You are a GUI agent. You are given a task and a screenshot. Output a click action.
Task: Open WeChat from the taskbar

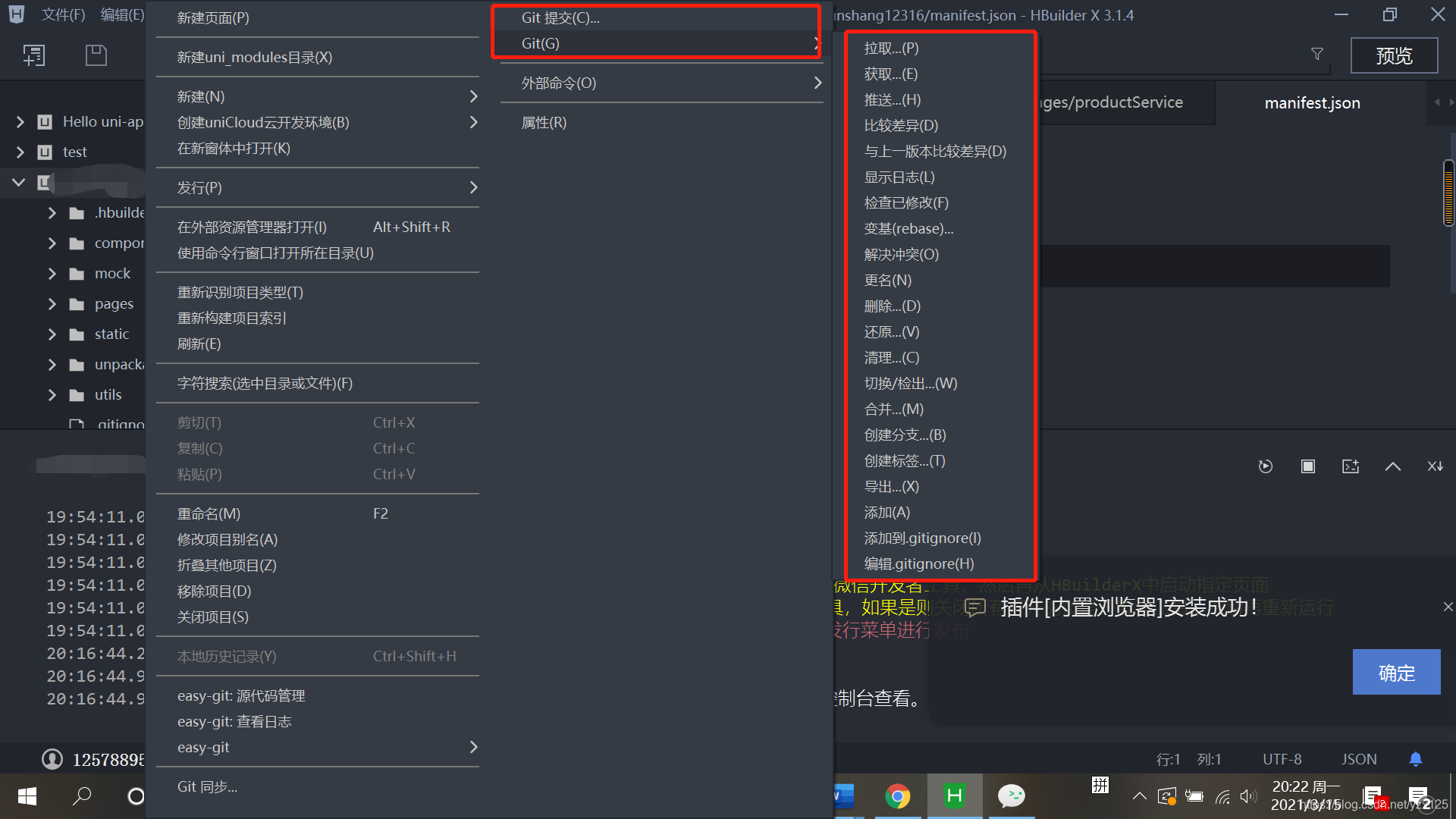[1012, 796]
